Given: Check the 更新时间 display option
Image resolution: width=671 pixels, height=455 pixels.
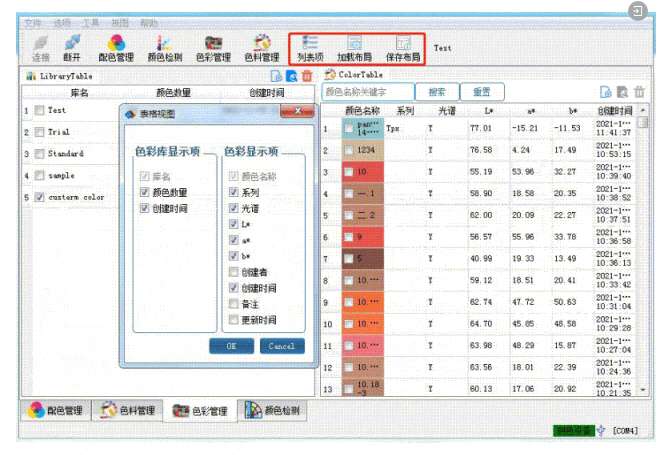Looking at the screenshot, I should [233, 320].
